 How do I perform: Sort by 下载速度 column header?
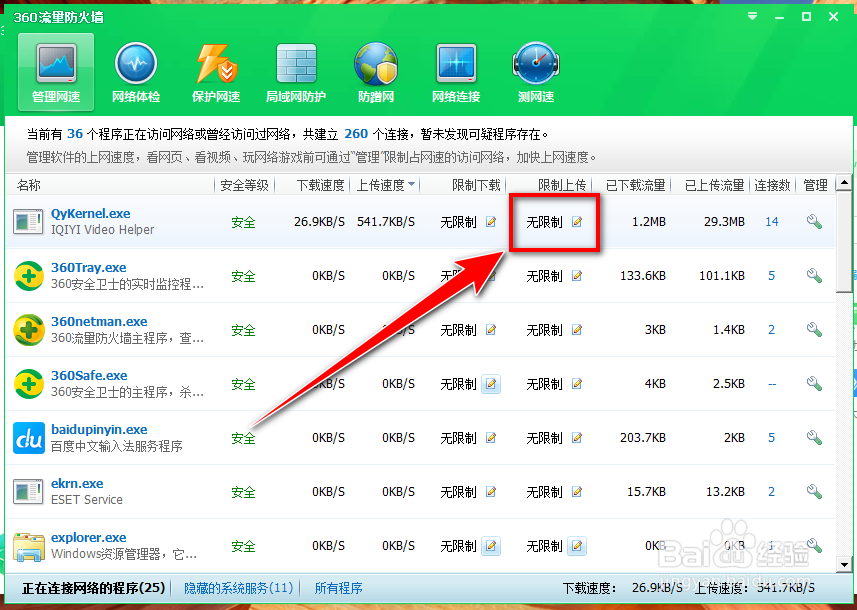pos(320,185)
